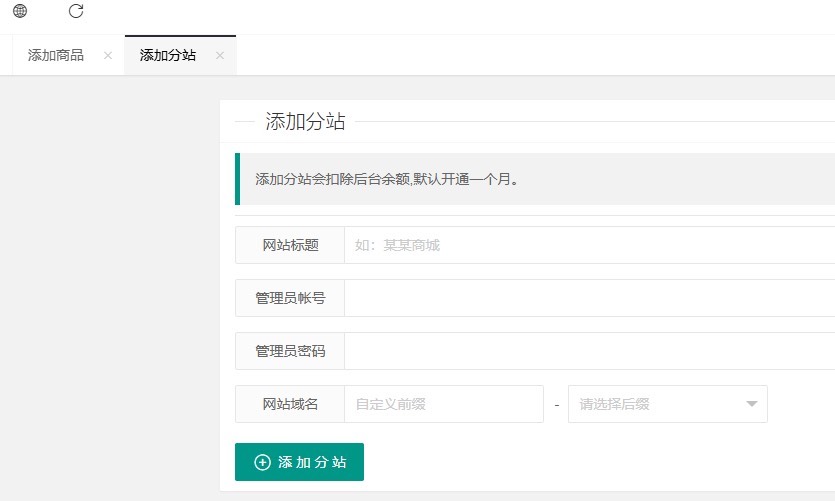This screenshot has height=501, width=835.
Task: Click the 网站标题 field label
Action: 290,245
